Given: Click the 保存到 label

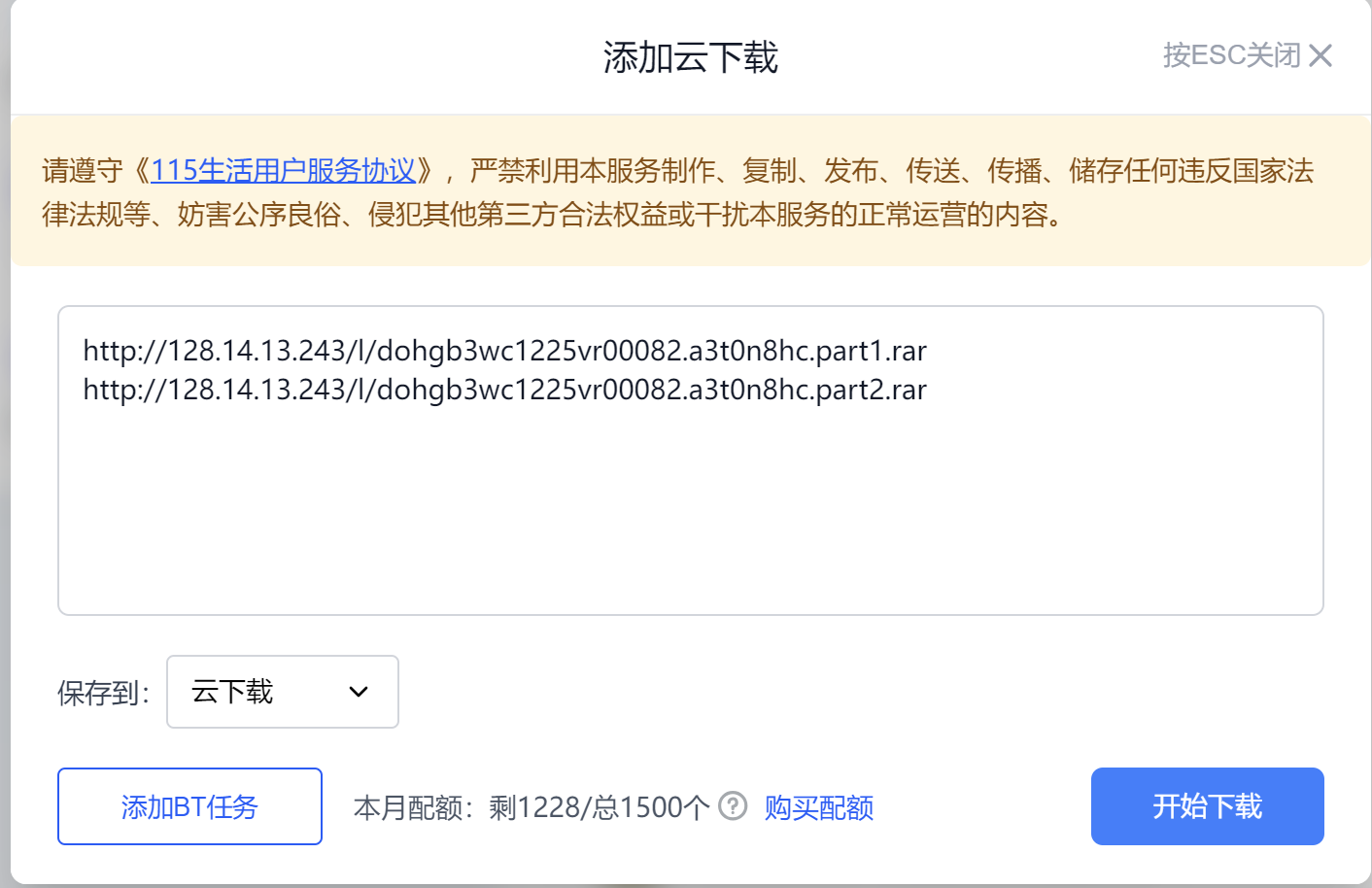Looking at the screenshot, I should click(x=104, y=693).
